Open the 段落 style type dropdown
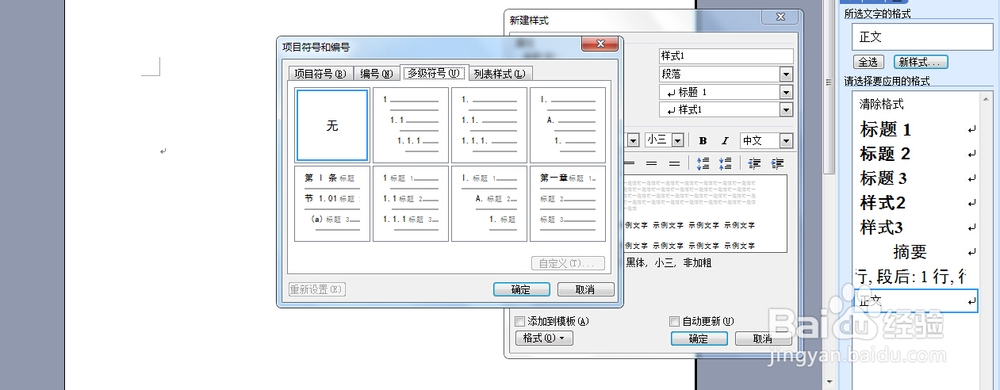1000x390 pixels. 786,74
